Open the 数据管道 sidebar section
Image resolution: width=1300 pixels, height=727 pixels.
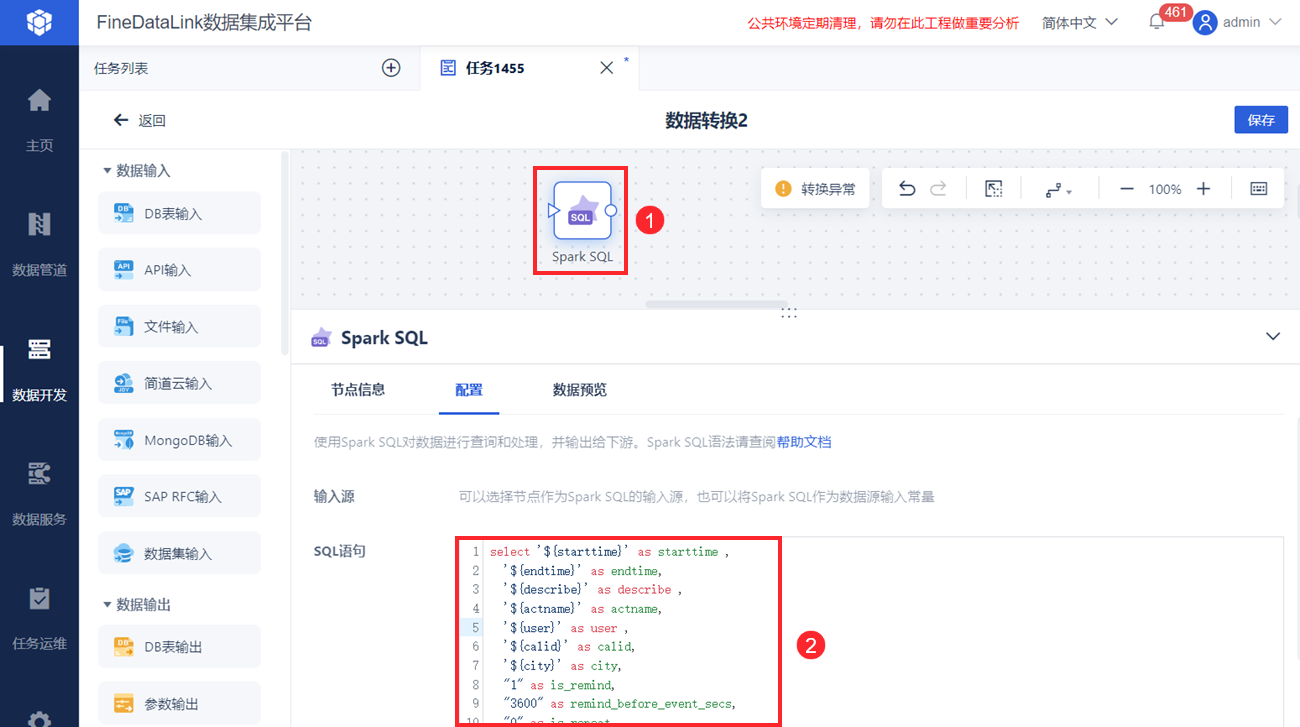(x=39, y=245)
